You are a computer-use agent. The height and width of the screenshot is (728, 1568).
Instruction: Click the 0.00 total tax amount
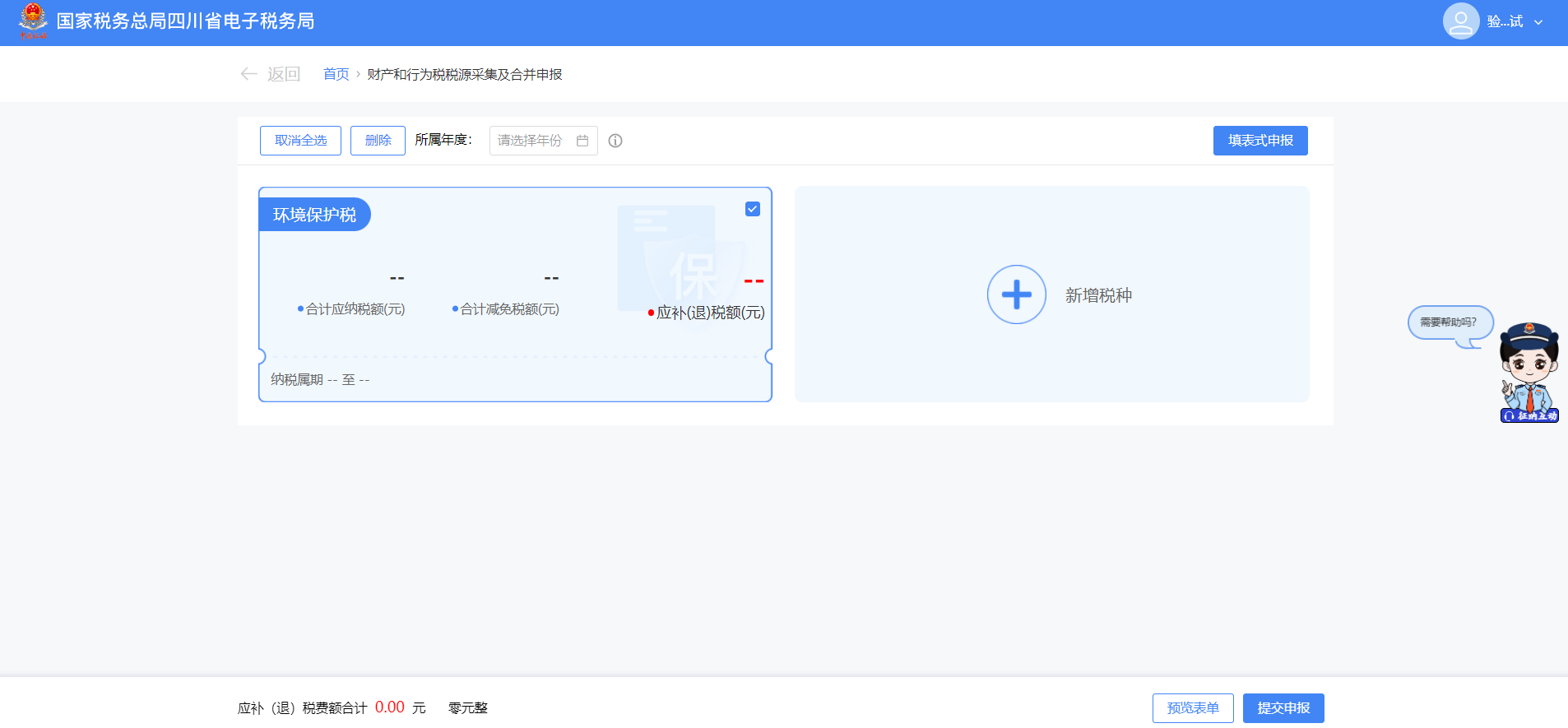point(390,707)
